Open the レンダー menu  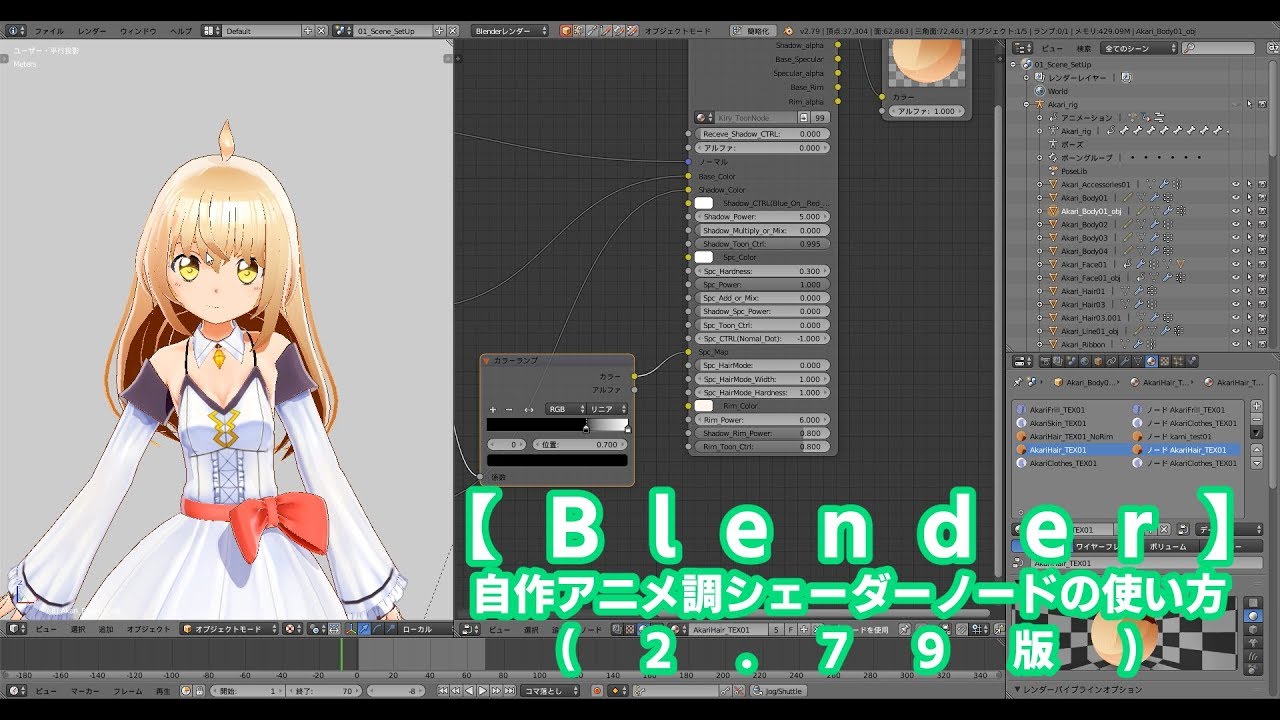(92, 31)
